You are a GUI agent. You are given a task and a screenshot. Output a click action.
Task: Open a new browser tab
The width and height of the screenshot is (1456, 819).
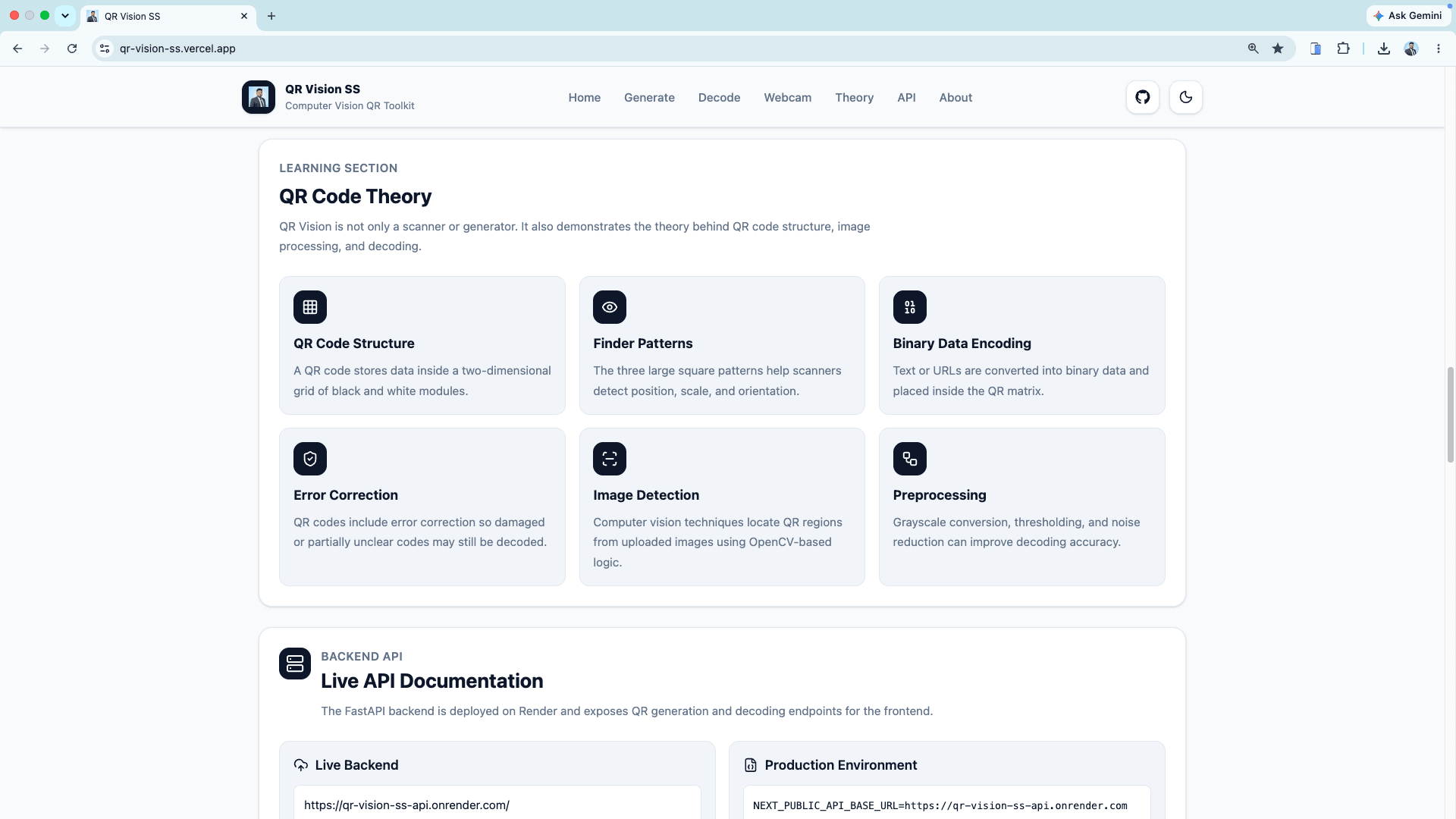(271, 16)
